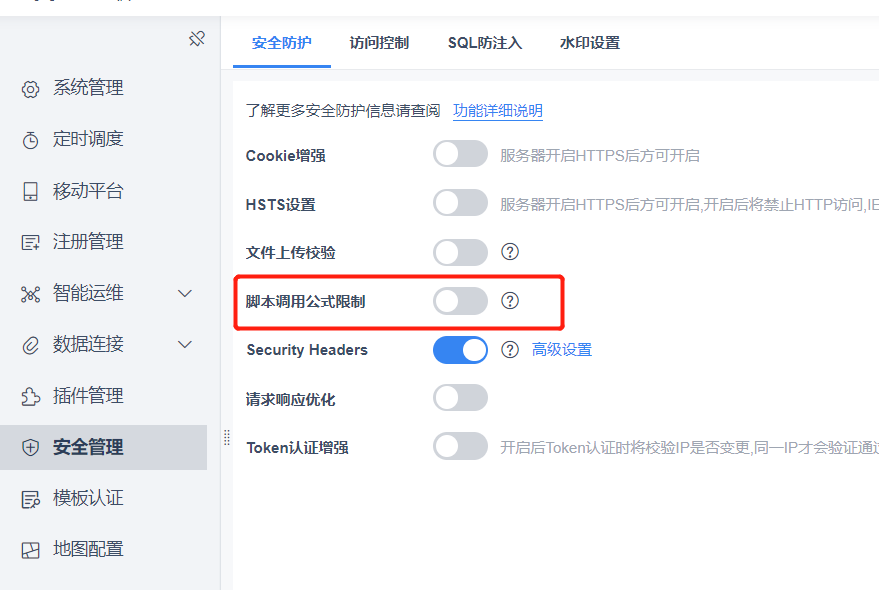Open the 功能详细说明 link
The image size is (879, 590).
498,110
